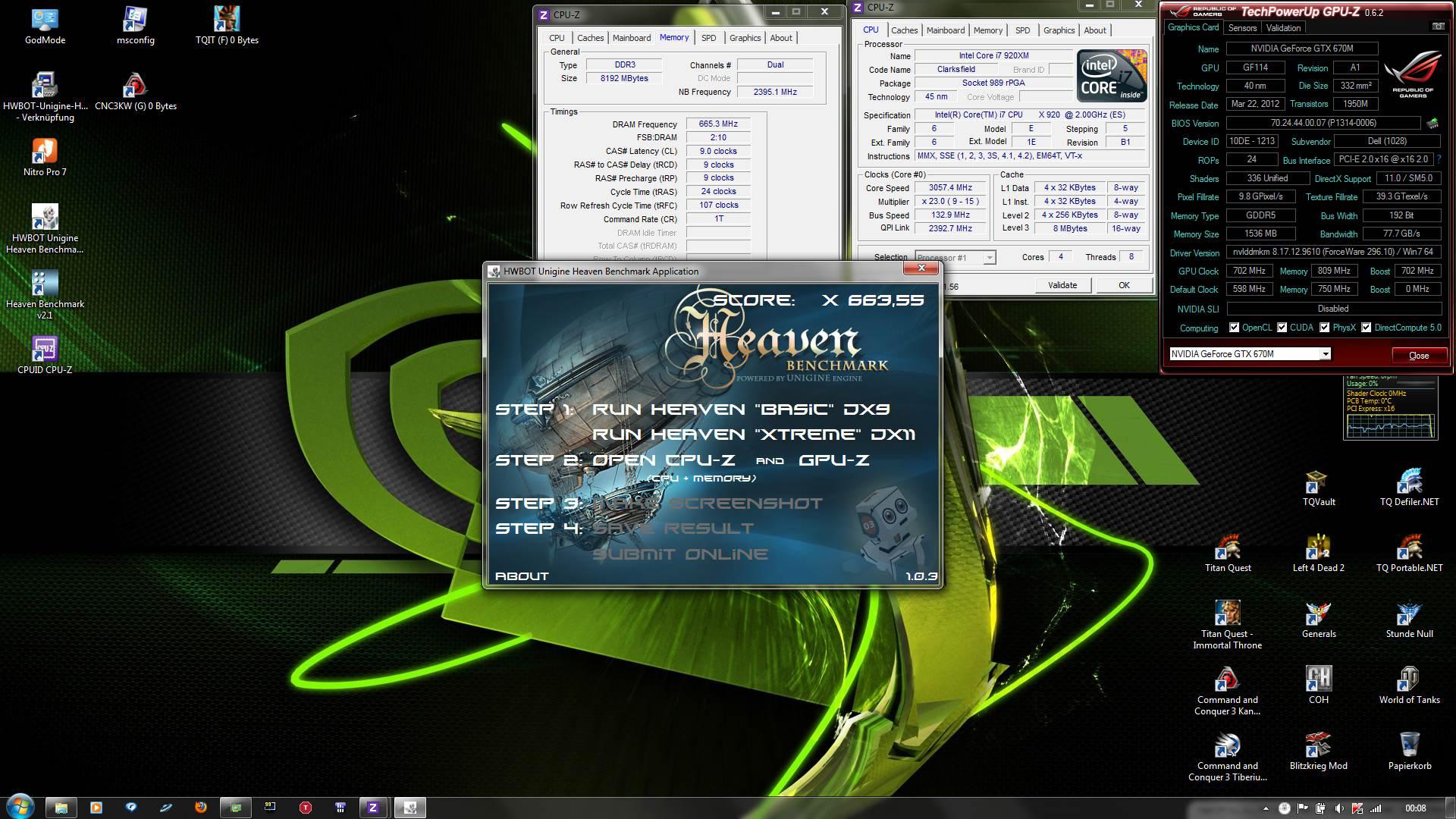Viewport: 1456px width, 819px height.
Task: Launch the World of Tanks desktop shortcut
Action: 1409,686
